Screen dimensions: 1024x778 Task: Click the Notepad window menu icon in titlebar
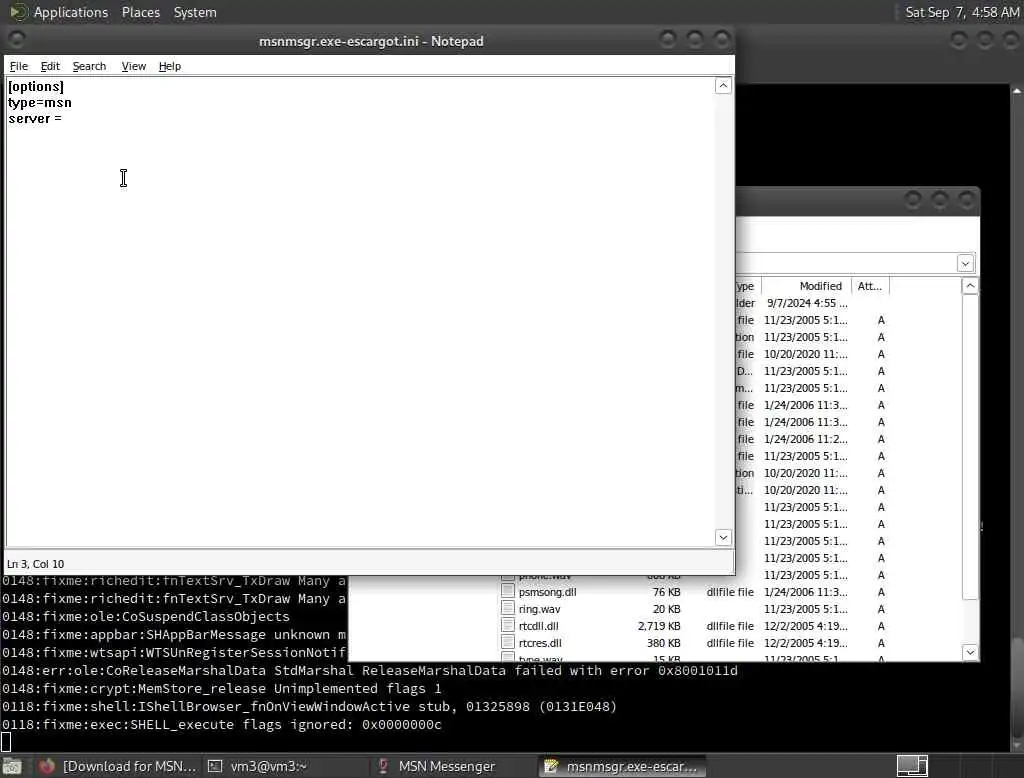click(16, 40)
